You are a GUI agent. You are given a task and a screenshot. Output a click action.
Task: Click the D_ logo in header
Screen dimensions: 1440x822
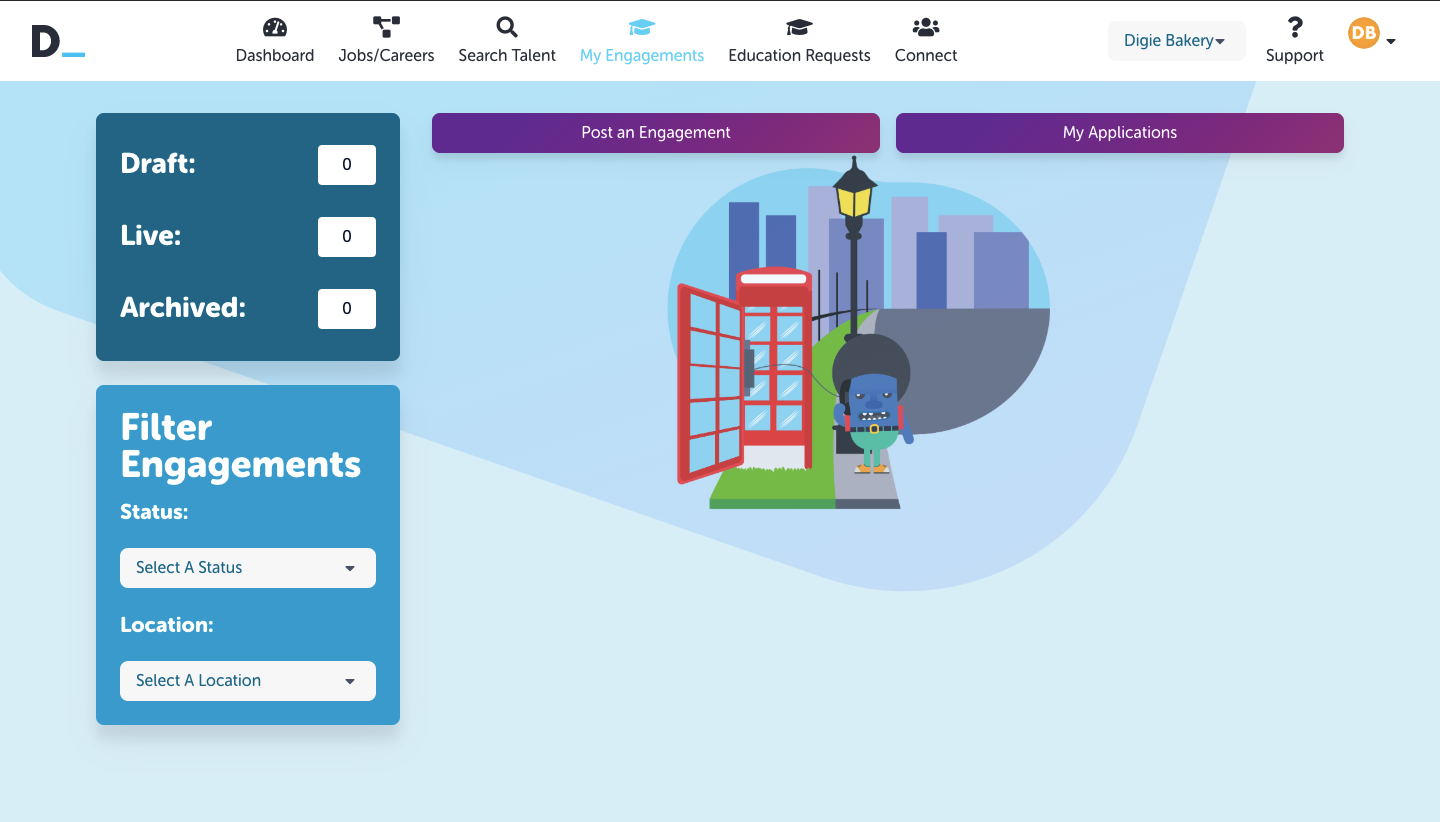point(58,41)
